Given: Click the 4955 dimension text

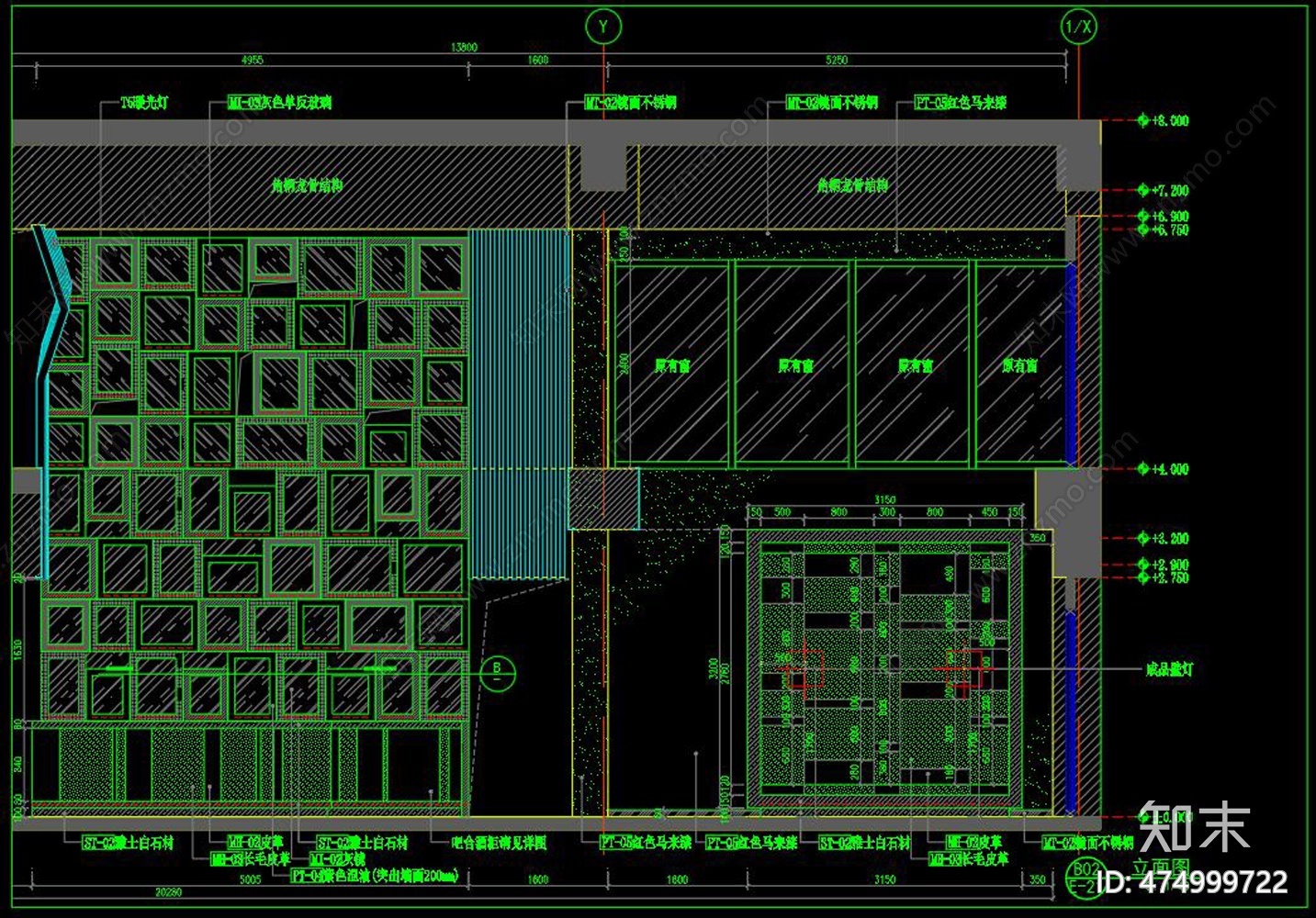Looking at the screenshot, I should [252, 60].
